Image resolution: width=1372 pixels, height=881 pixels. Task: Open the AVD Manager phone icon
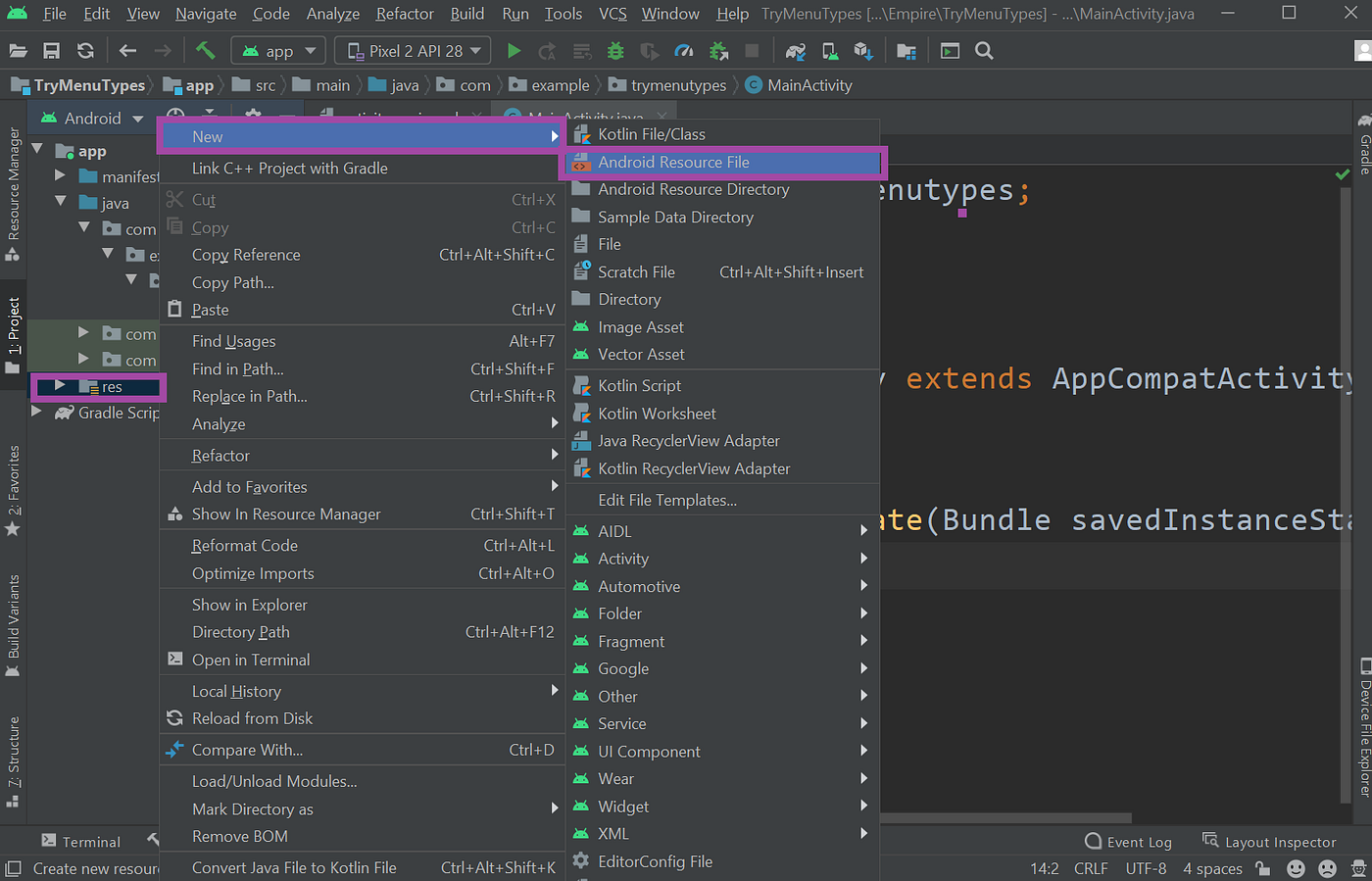click(828, 50)
